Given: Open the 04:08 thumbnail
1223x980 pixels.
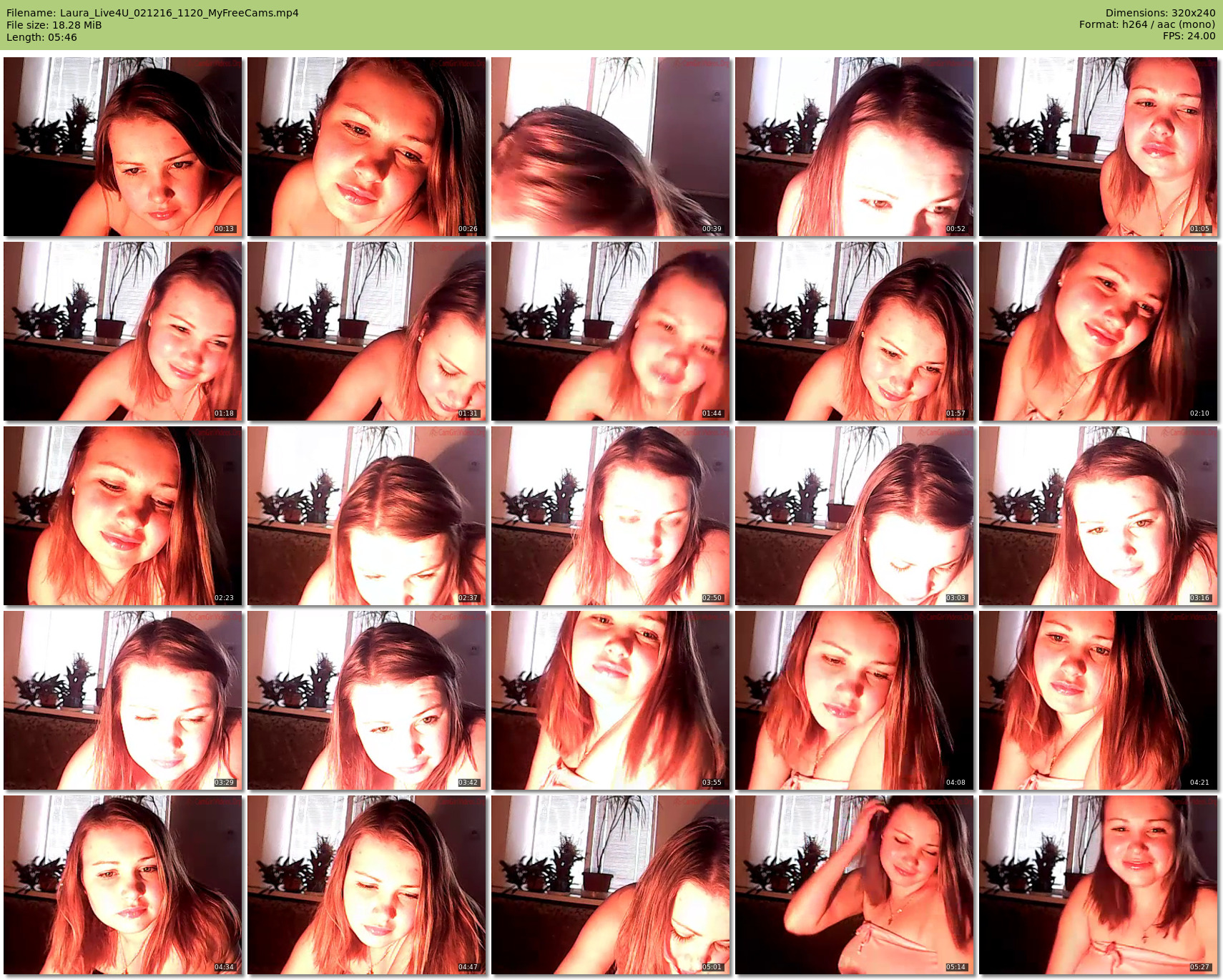Looking at the screenshot, I should (x=854, y=700).
